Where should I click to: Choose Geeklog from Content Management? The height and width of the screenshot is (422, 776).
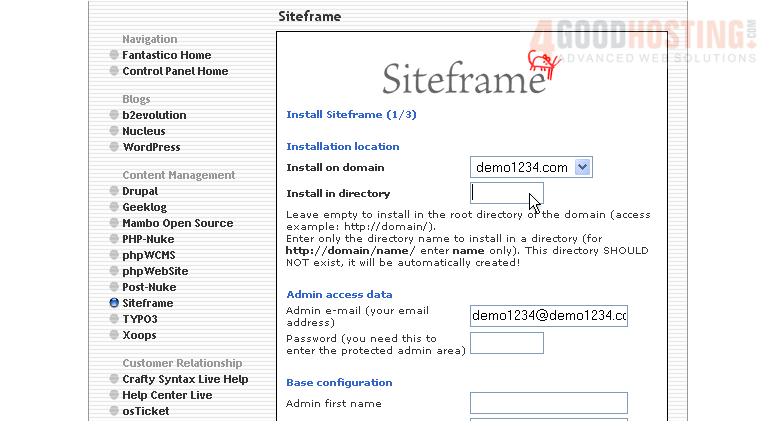point(146,207)
